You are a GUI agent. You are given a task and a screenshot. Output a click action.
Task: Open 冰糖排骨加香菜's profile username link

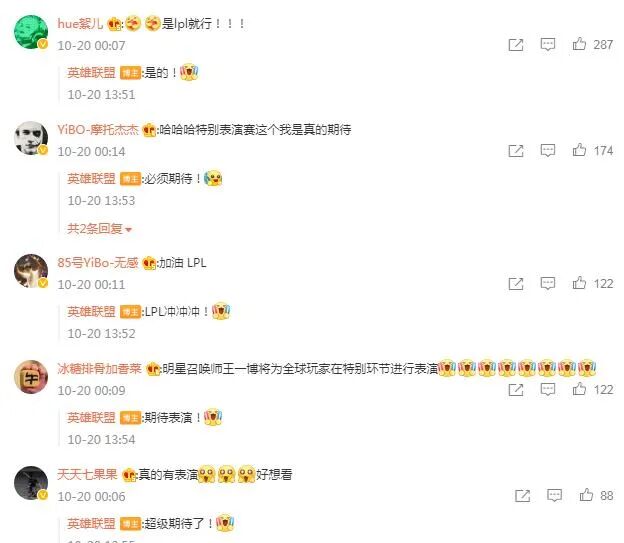[99, 369]
